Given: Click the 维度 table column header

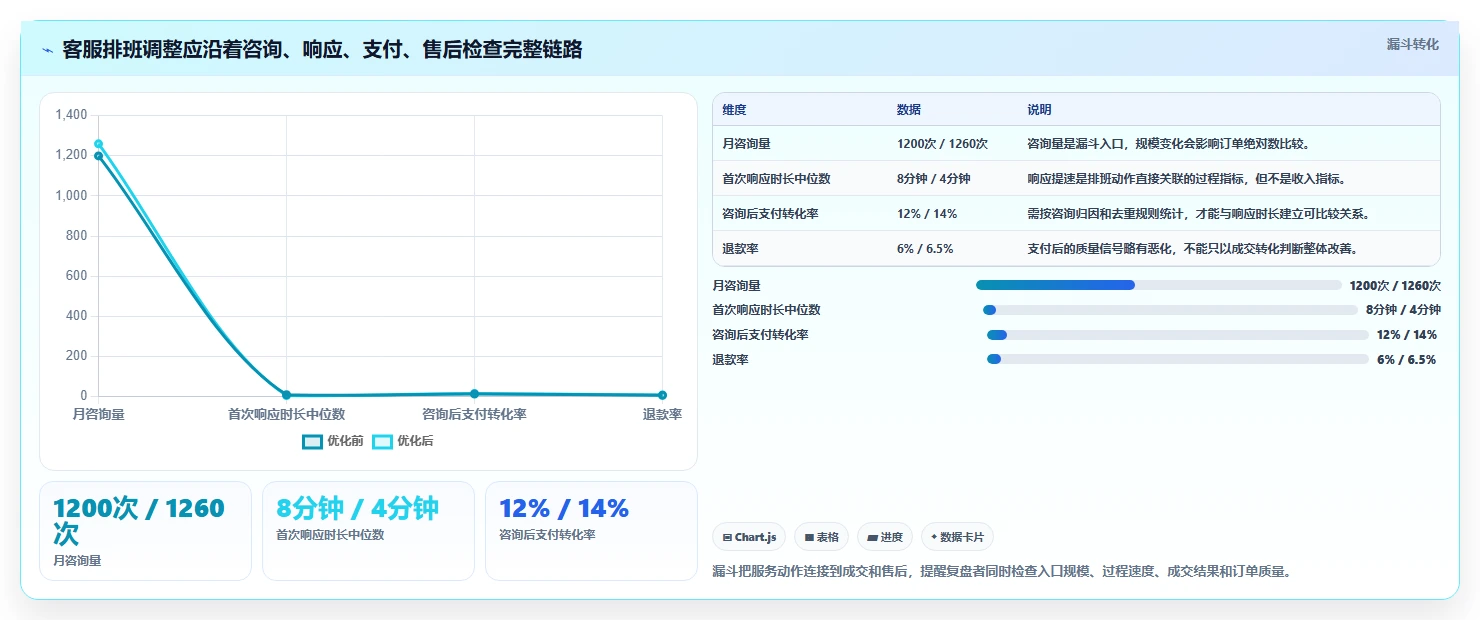Looking at the screenshot, I should (734, 110).
